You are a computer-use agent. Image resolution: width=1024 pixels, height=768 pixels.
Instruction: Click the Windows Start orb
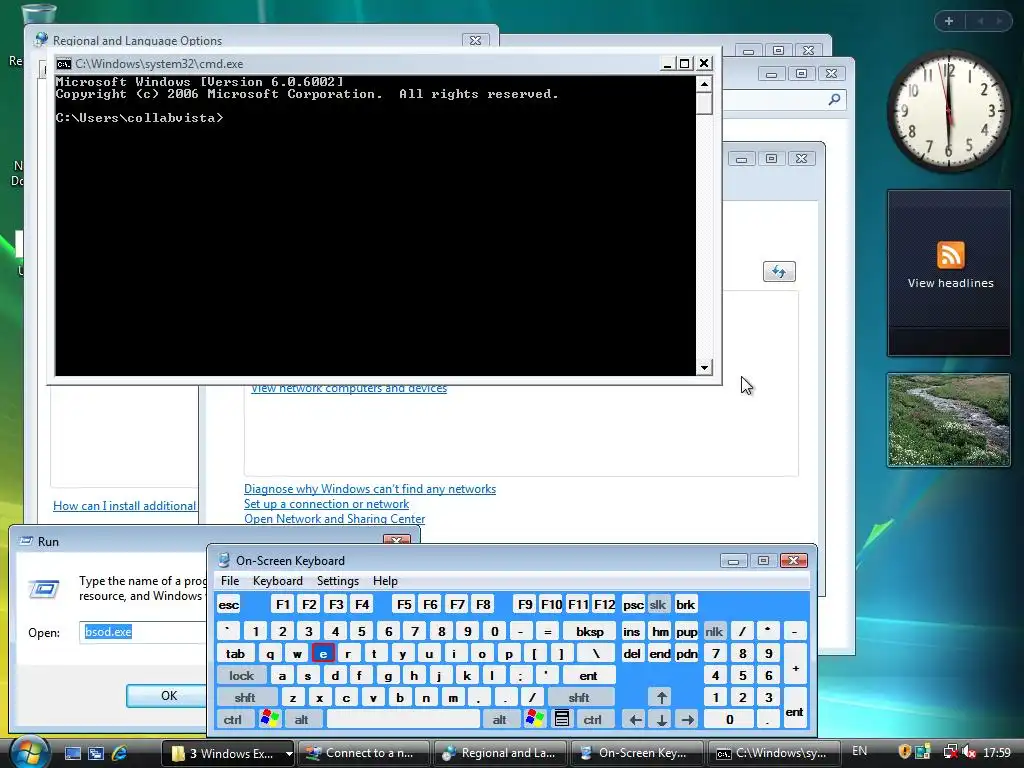click(29, 752)
